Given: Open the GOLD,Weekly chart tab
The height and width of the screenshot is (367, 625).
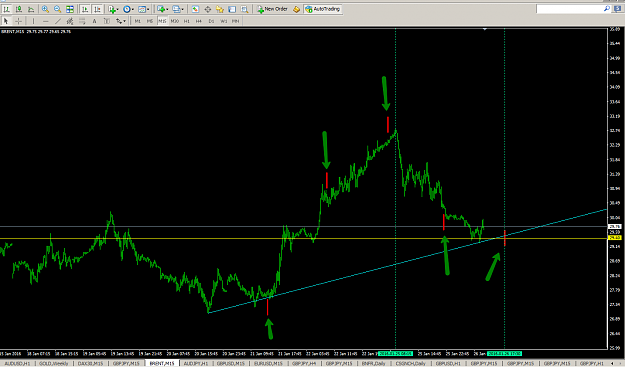Looking at the screenshot, I should pyautogui.click(x=53, y=363).
